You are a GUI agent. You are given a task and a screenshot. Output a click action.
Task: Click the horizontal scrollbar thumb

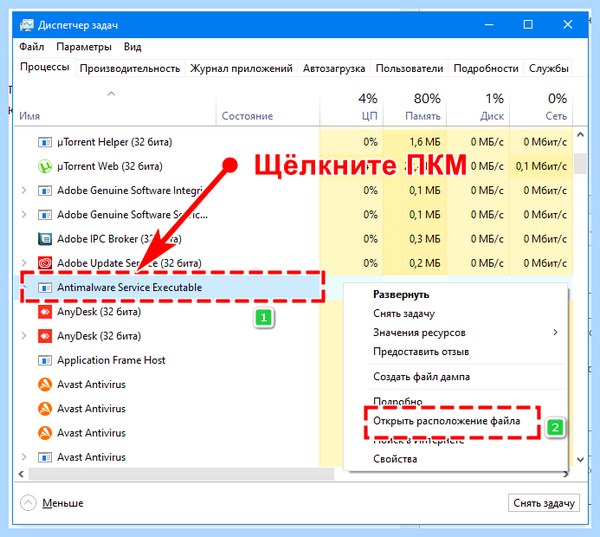[181, 474]
